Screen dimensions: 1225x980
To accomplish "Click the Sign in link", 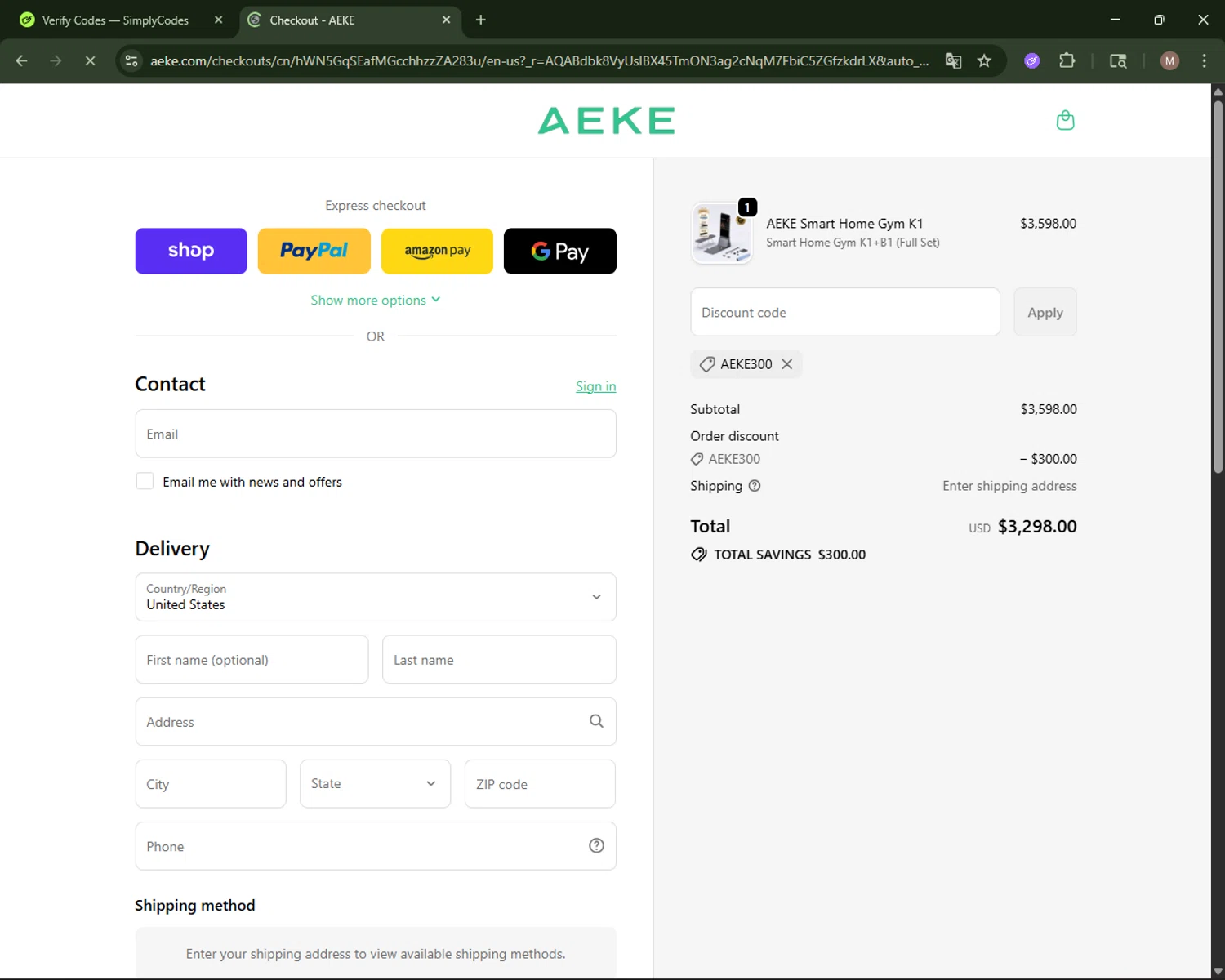I will (x=595, y=386).
